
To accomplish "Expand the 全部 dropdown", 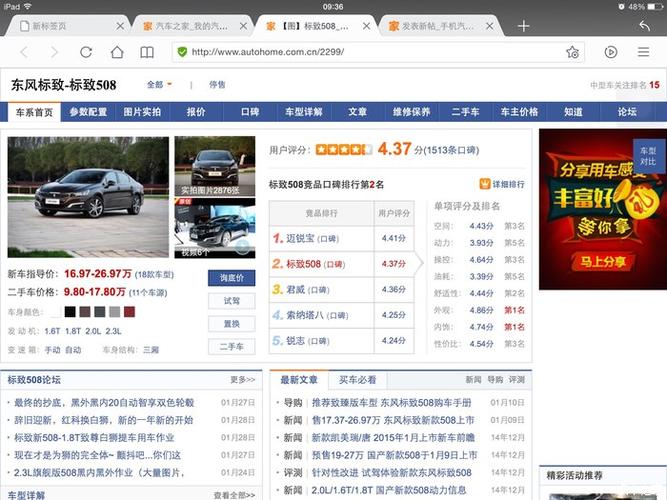I will (160, 84).
